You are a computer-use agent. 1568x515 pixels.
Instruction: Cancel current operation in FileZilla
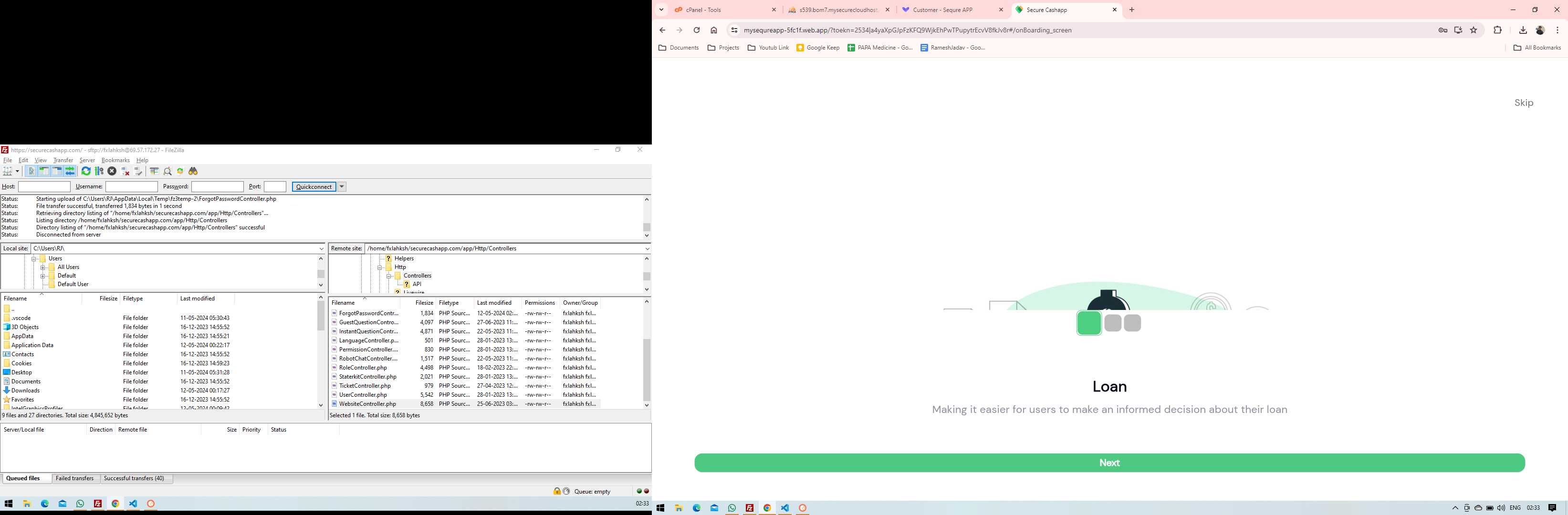coord(112,172)
